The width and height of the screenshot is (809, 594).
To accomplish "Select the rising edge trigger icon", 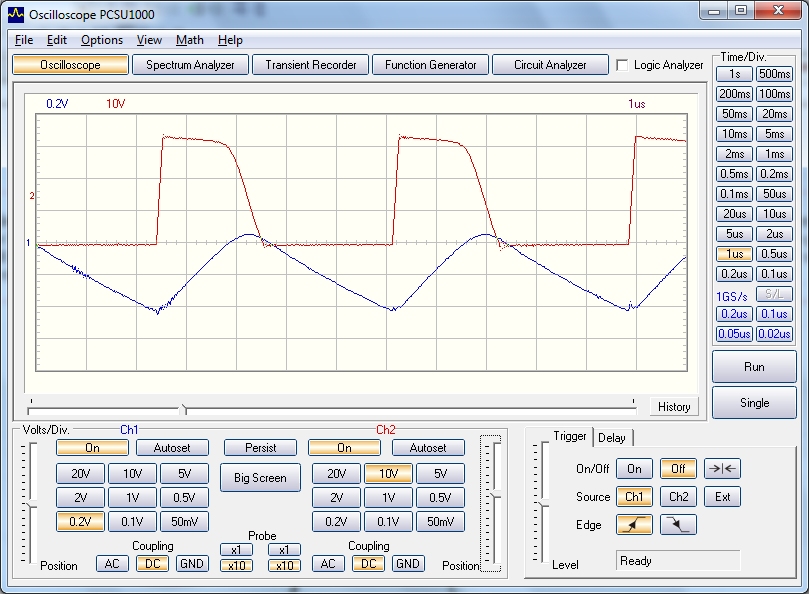I will [x=634, y=524].
